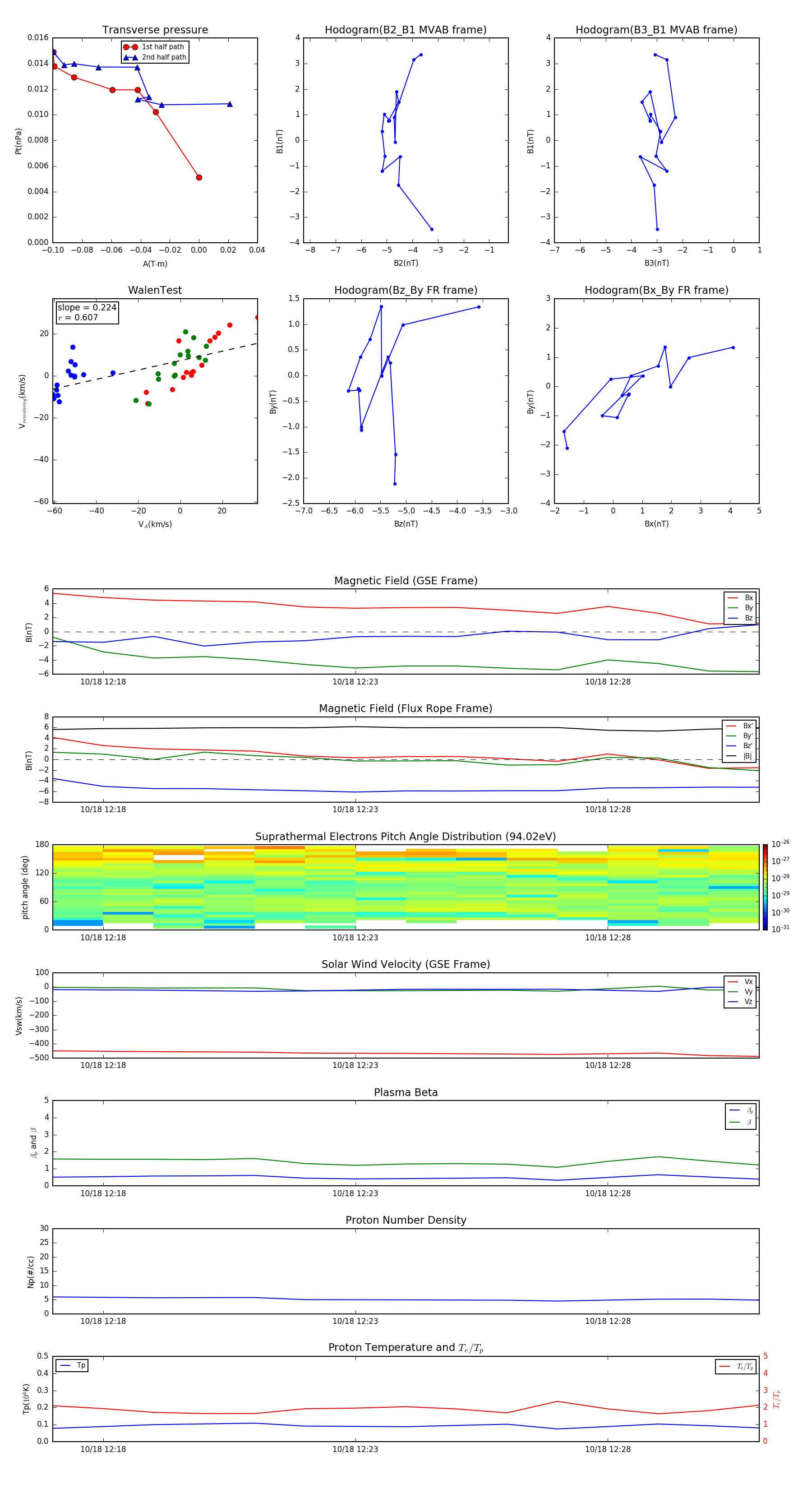Click the 'Np(#/cc)' y-axis label
Viewport: 812px width, 1489px height.
[31, 1272]
